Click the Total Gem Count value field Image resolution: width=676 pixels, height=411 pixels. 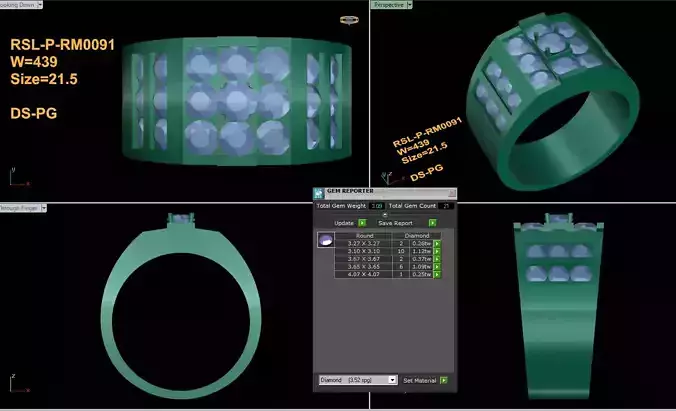[x=446, y=206]
